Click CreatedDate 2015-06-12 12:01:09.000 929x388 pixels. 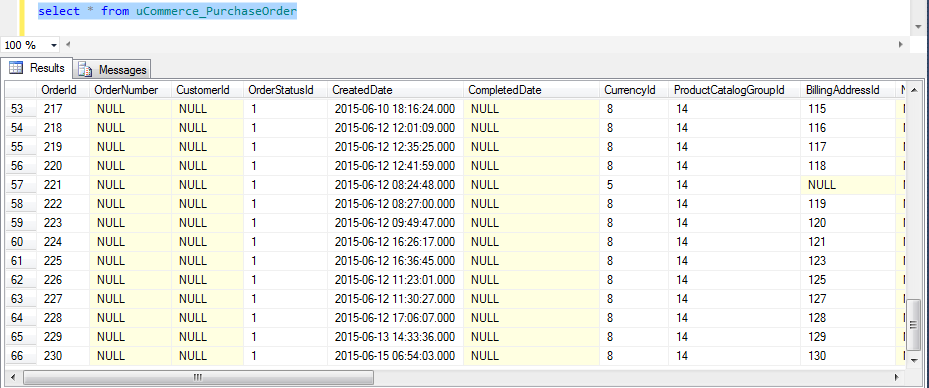(395, 128)
